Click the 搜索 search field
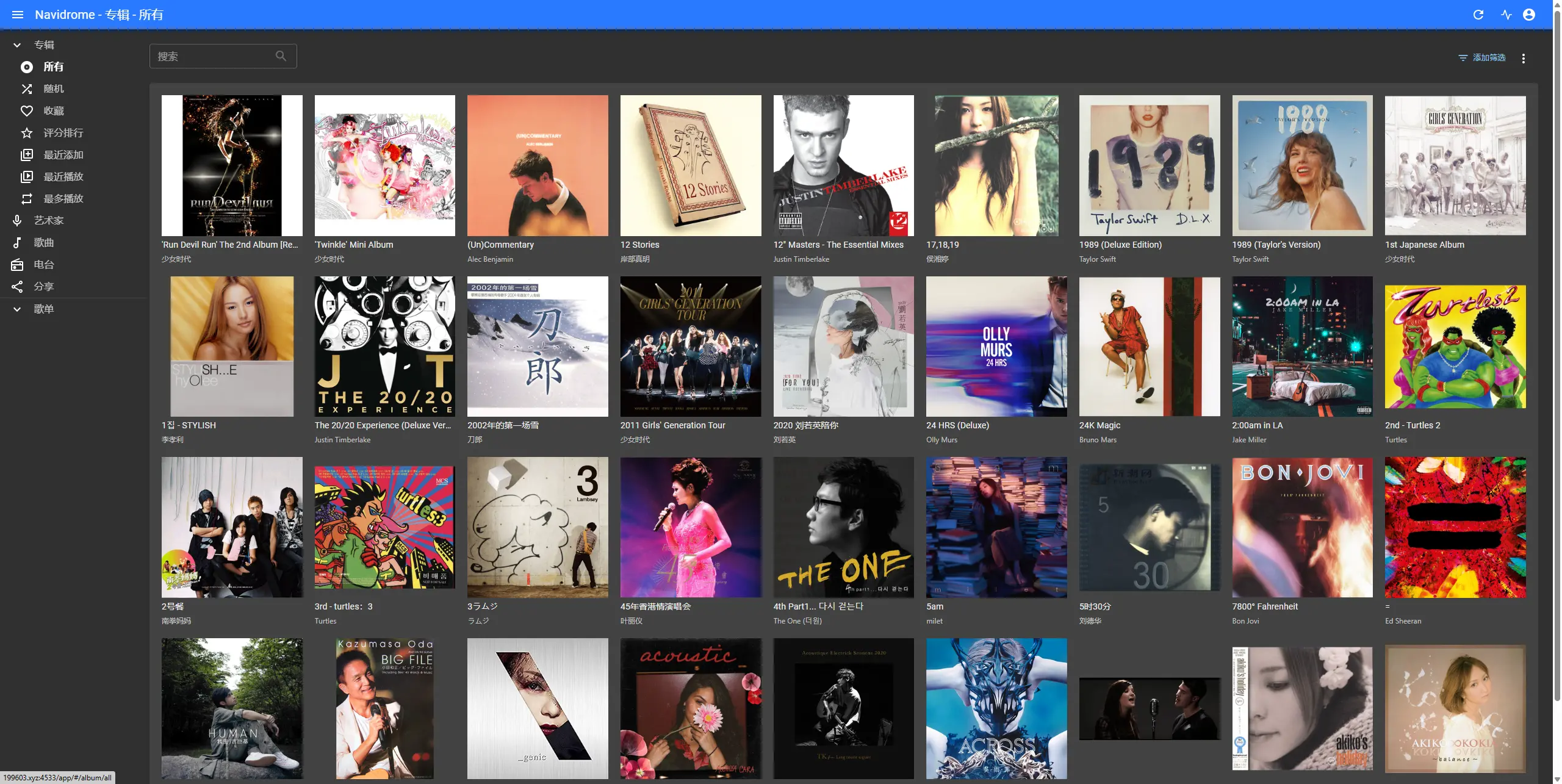 [214, 56]
